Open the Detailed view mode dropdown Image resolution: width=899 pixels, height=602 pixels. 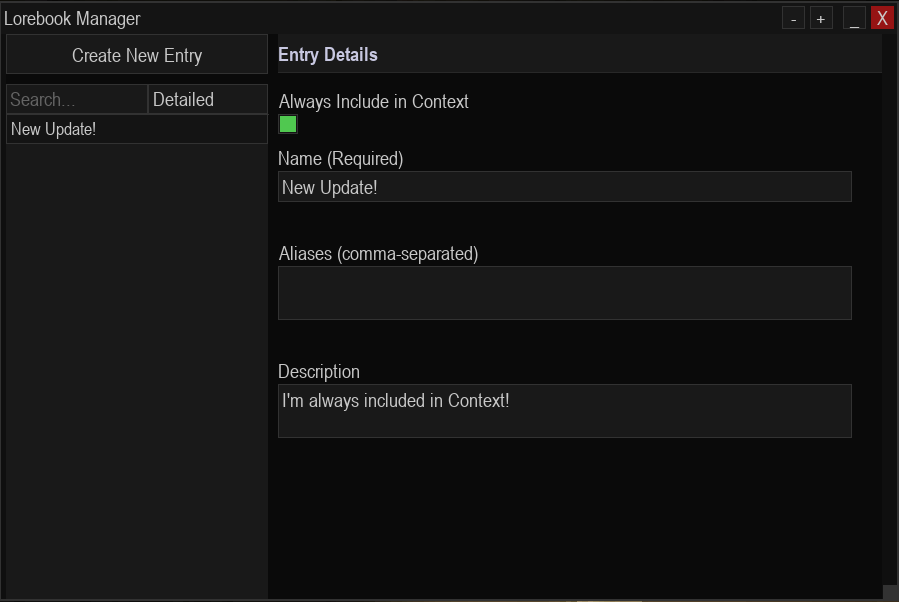point(208,99)
